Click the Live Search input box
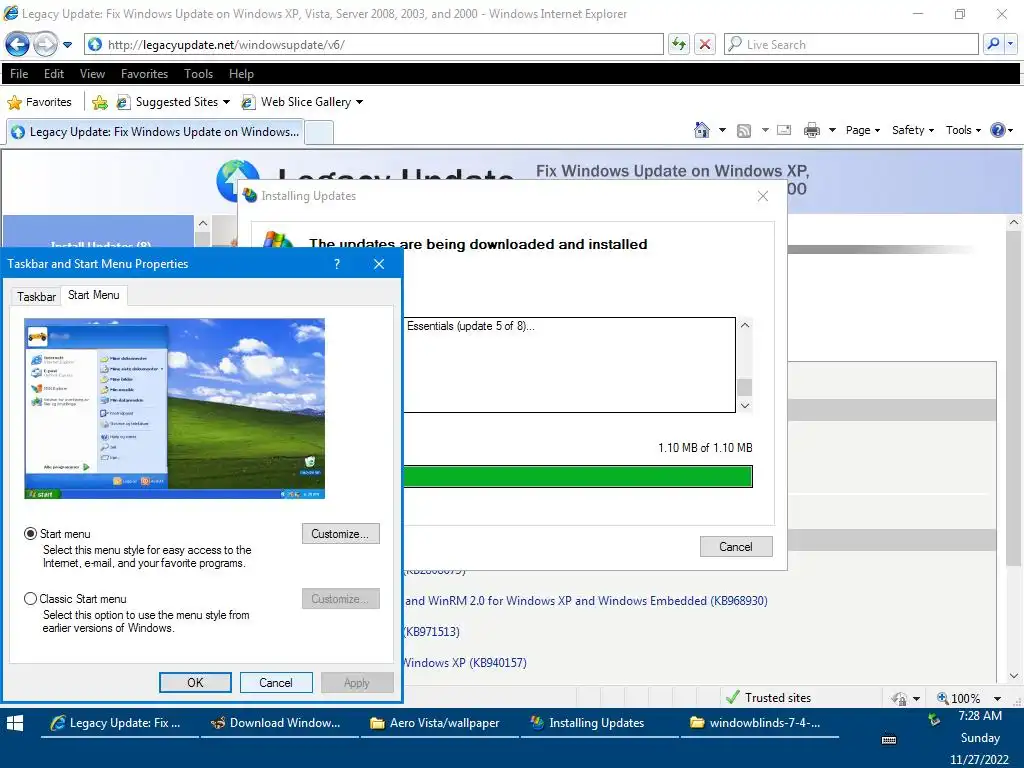Screen dimensions: 1024x768 [x=851, y=44]
